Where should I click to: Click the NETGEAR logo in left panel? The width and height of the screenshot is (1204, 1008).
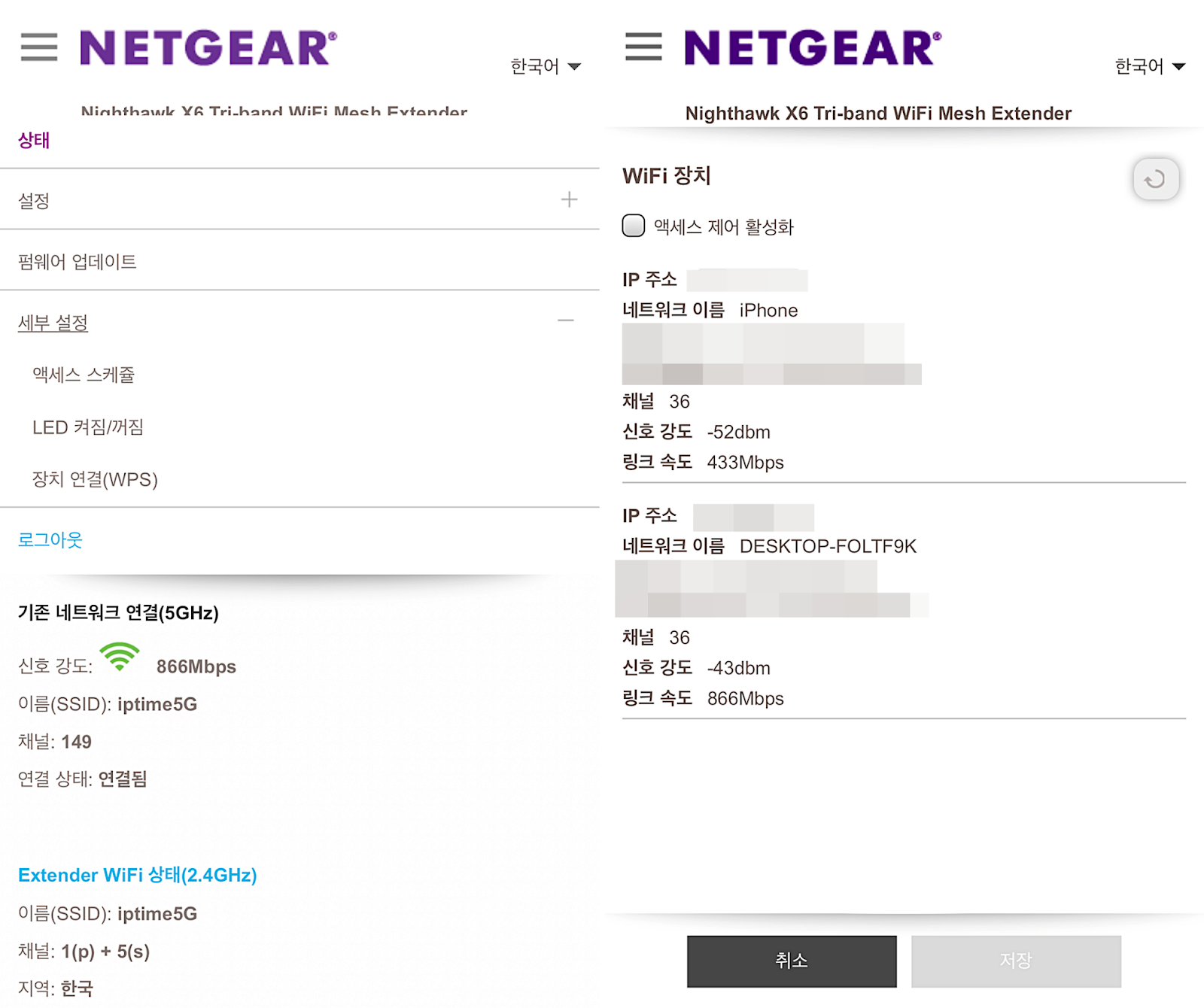coord(208,47)
